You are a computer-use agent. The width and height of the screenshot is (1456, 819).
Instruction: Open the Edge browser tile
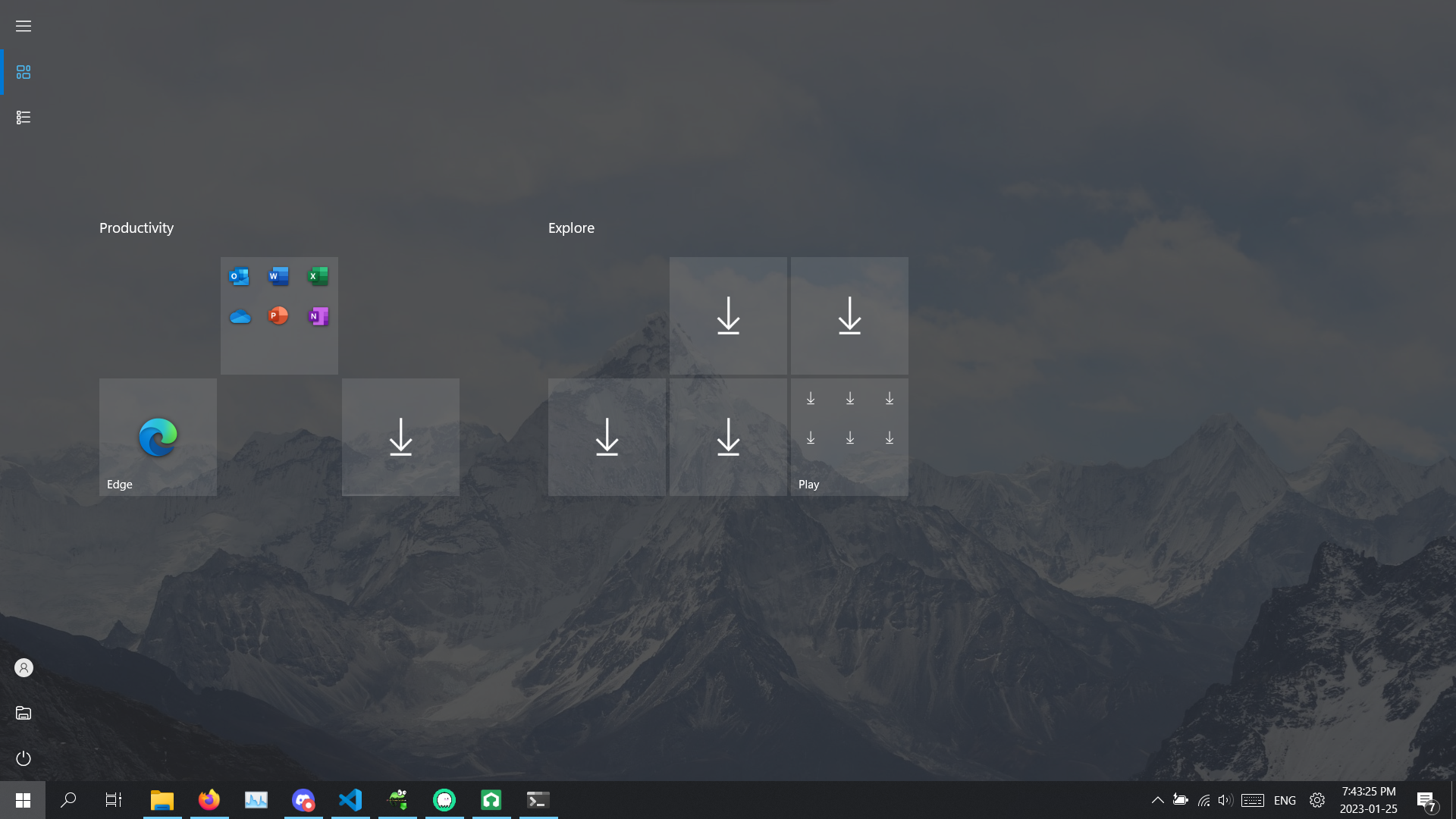158,437
